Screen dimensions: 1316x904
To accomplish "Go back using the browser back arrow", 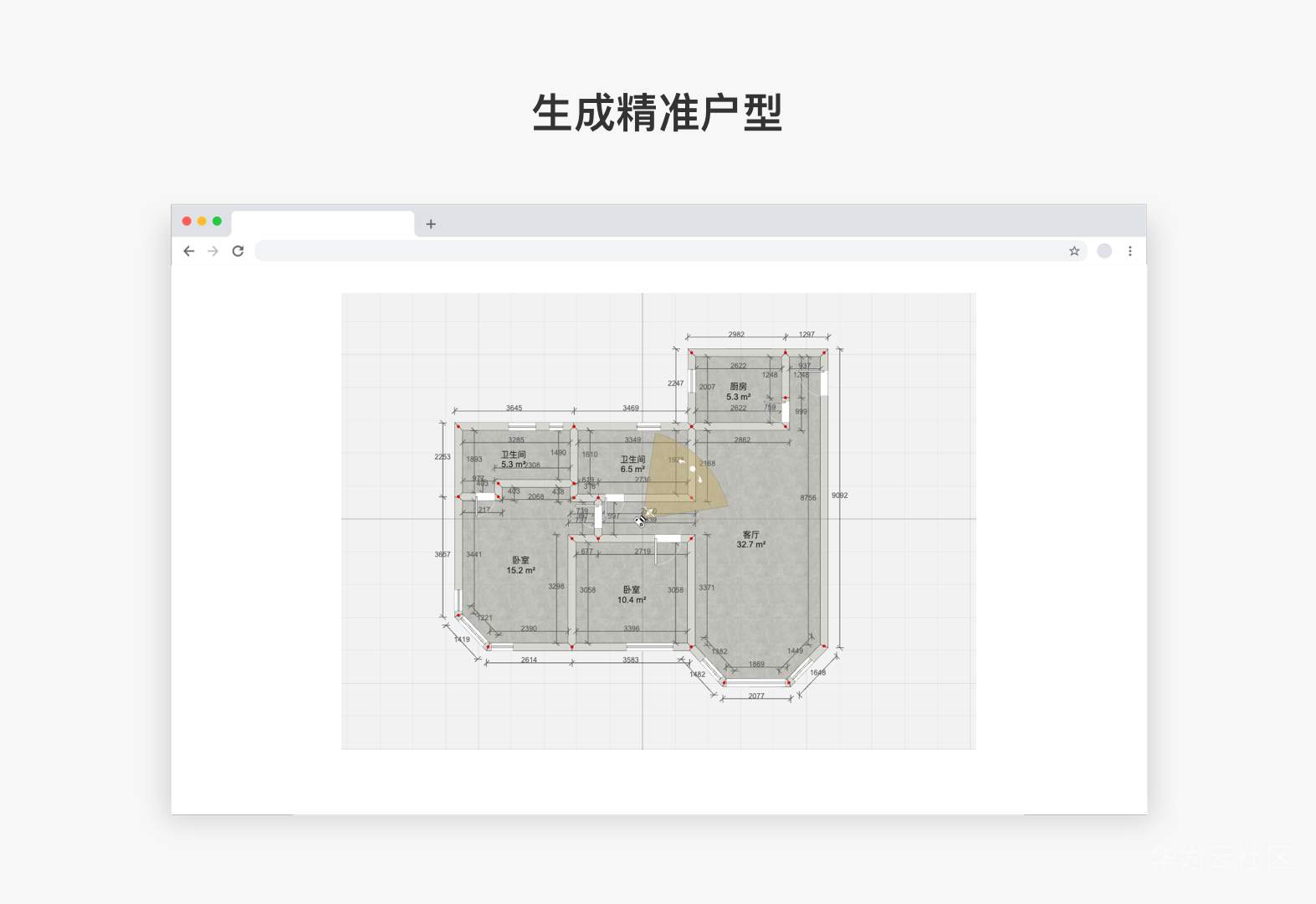I will point(189,251).
